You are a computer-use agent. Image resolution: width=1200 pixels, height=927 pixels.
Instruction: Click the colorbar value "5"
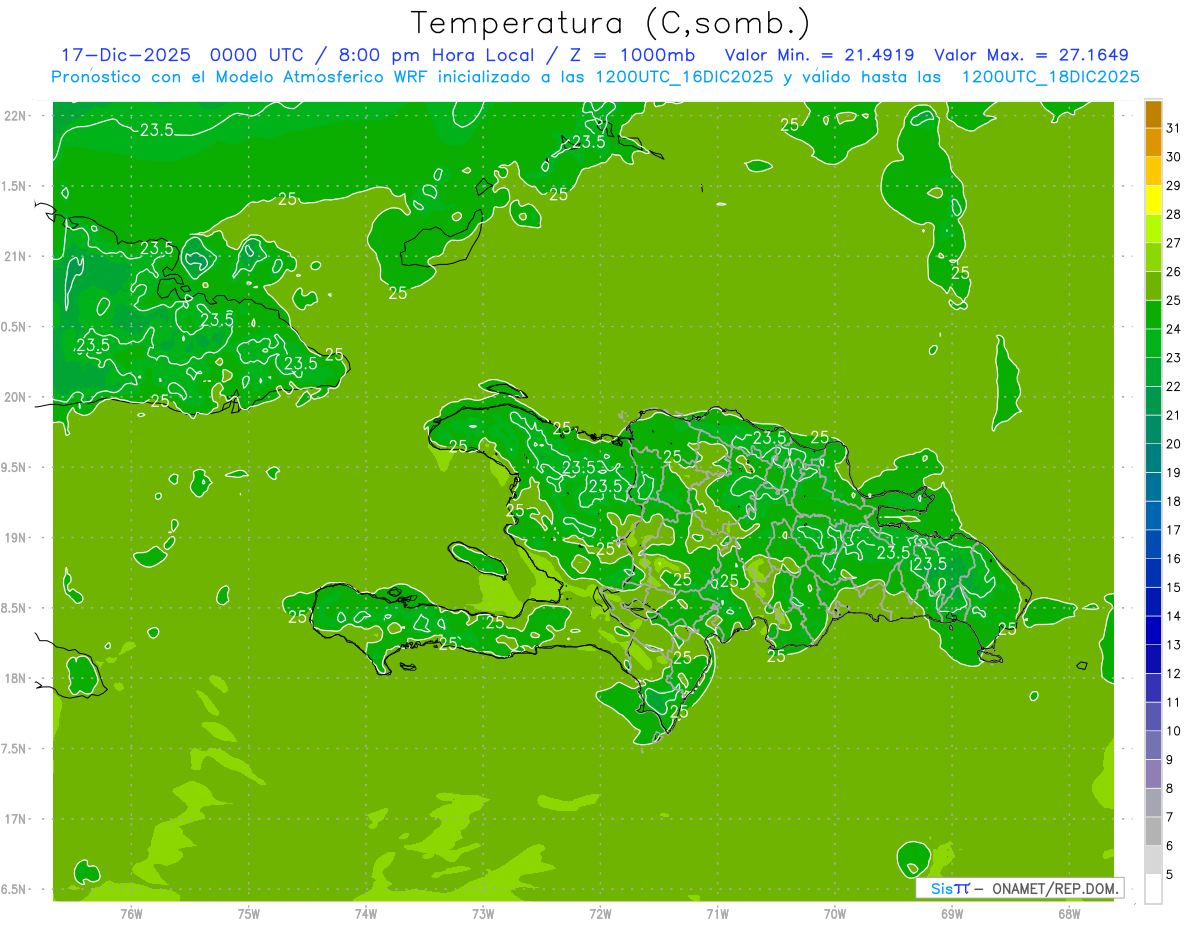pos(1171,875)
